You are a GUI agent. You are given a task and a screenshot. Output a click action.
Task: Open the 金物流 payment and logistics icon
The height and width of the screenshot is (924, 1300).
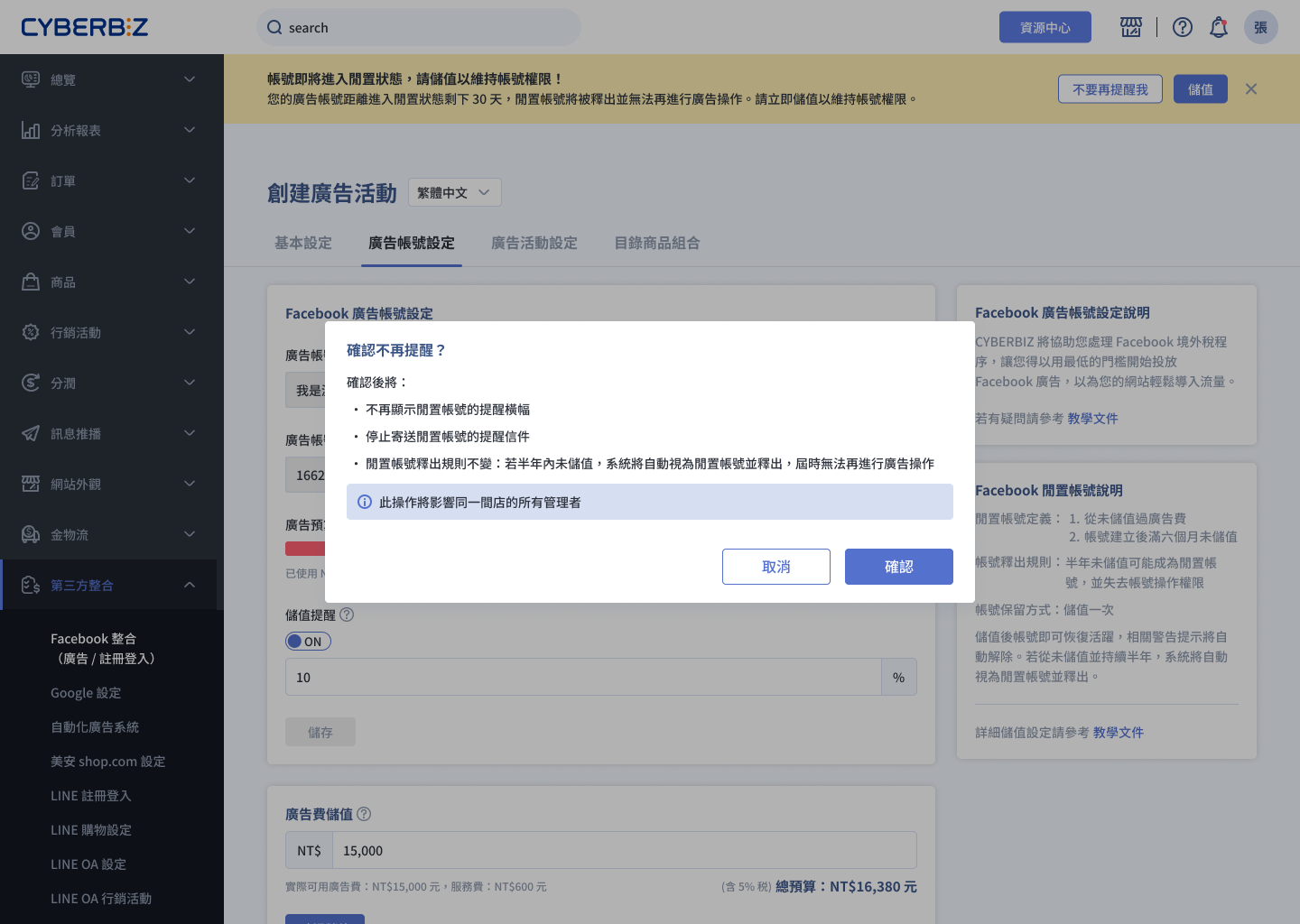point(31,534)
